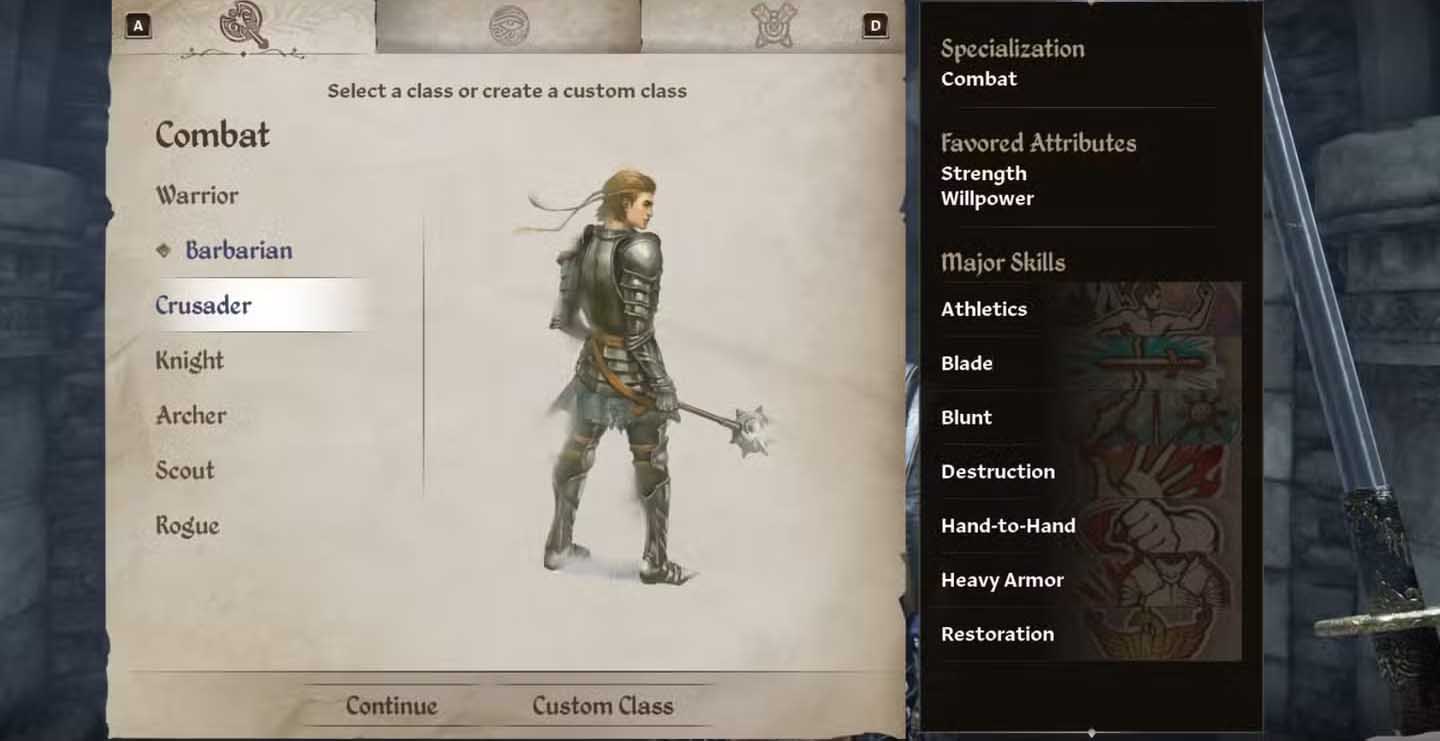Click the Continue button

392,706
